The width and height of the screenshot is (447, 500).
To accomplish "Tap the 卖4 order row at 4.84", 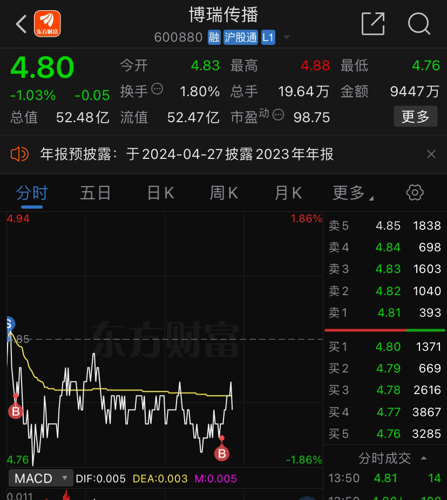I will point(385,247).
